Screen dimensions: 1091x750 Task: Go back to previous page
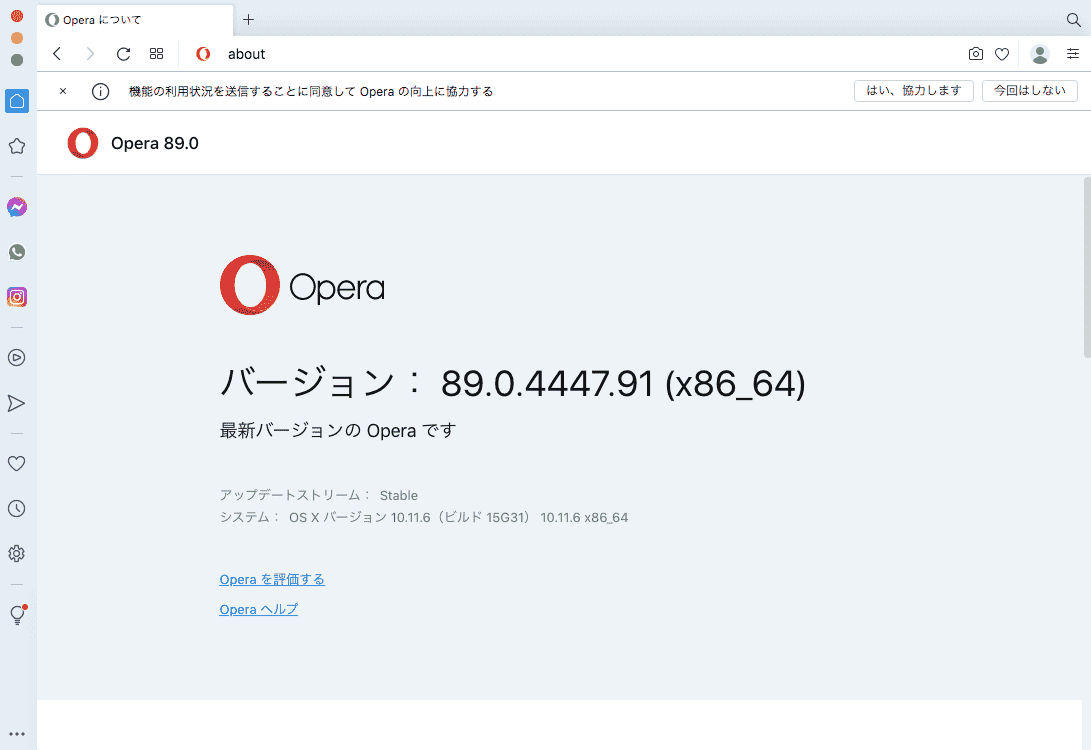click(57, 54)
